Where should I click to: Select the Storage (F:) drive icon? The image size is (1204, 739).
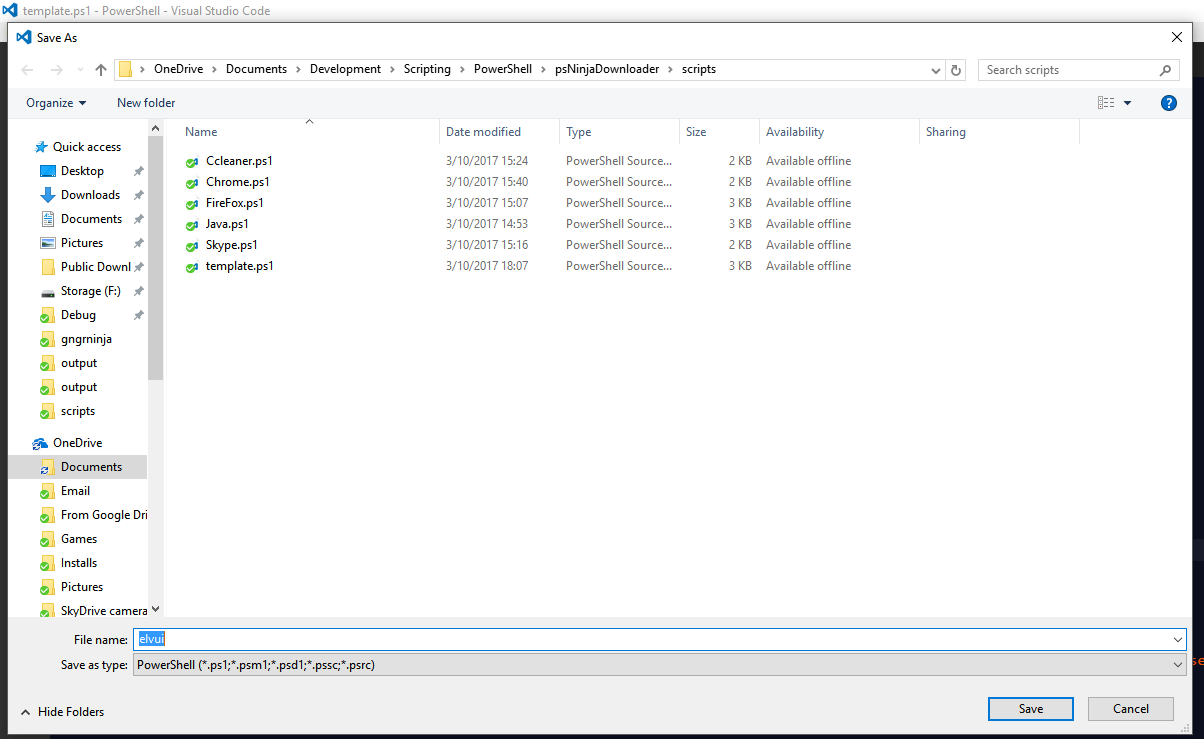coord(48,291)
